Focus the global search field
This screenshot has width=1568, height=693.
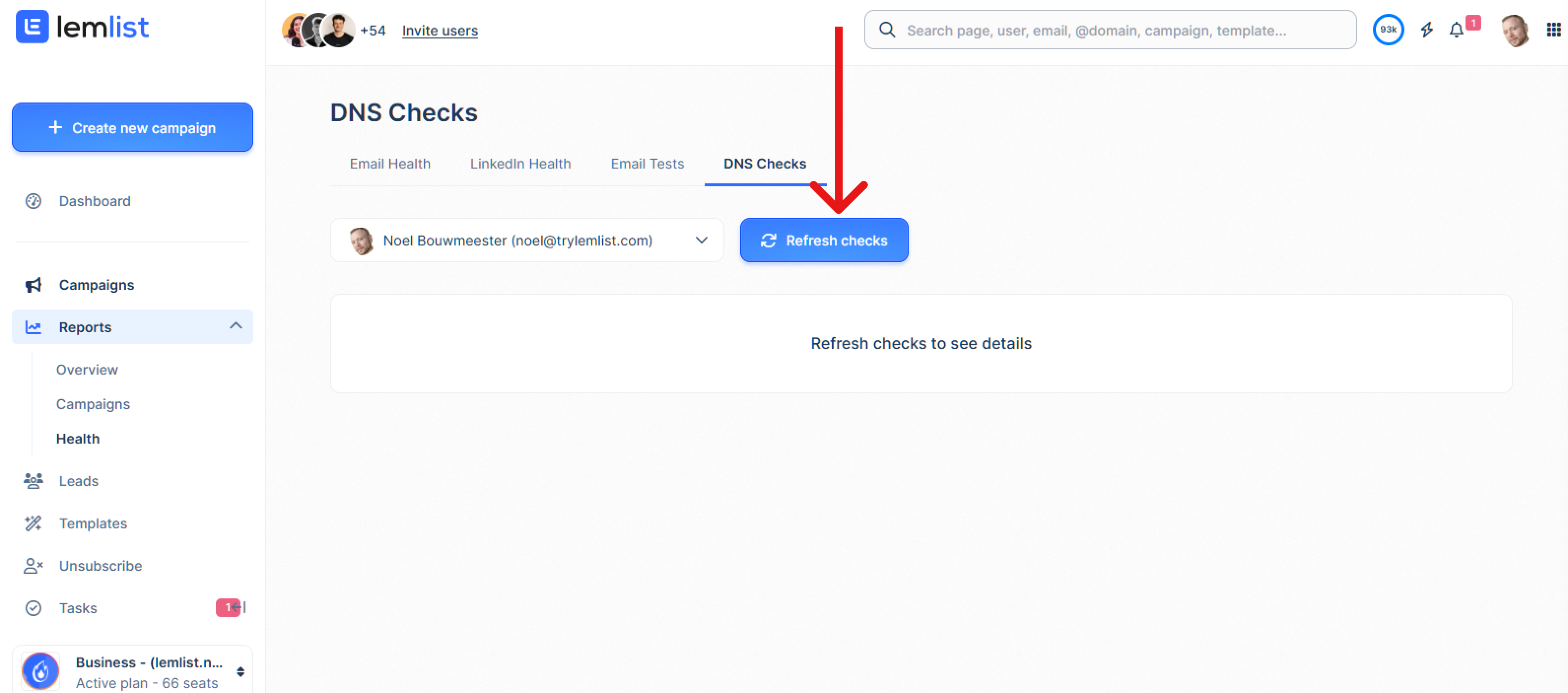1110,30
